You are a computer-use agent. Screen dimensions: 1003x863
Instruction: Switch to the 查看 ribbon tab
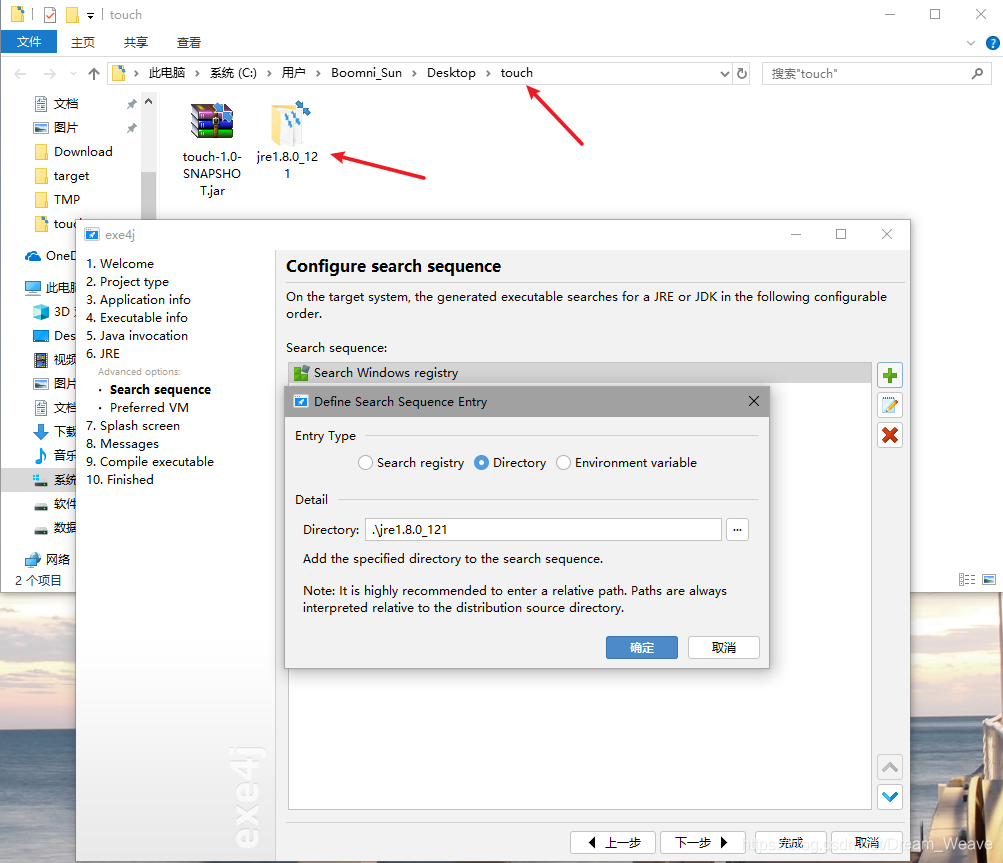pyautogui.click(x=189, y=42)
